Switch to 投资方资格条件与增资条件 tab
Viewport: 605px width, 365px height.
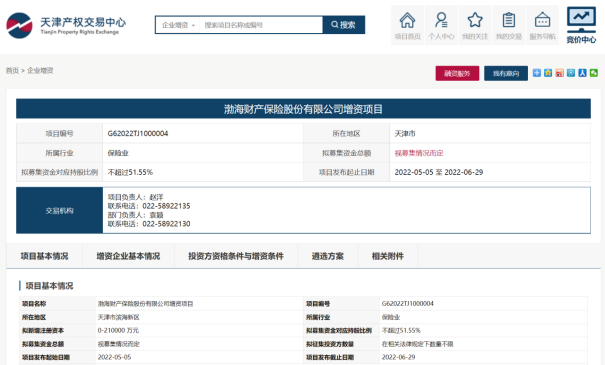[236, 256]
